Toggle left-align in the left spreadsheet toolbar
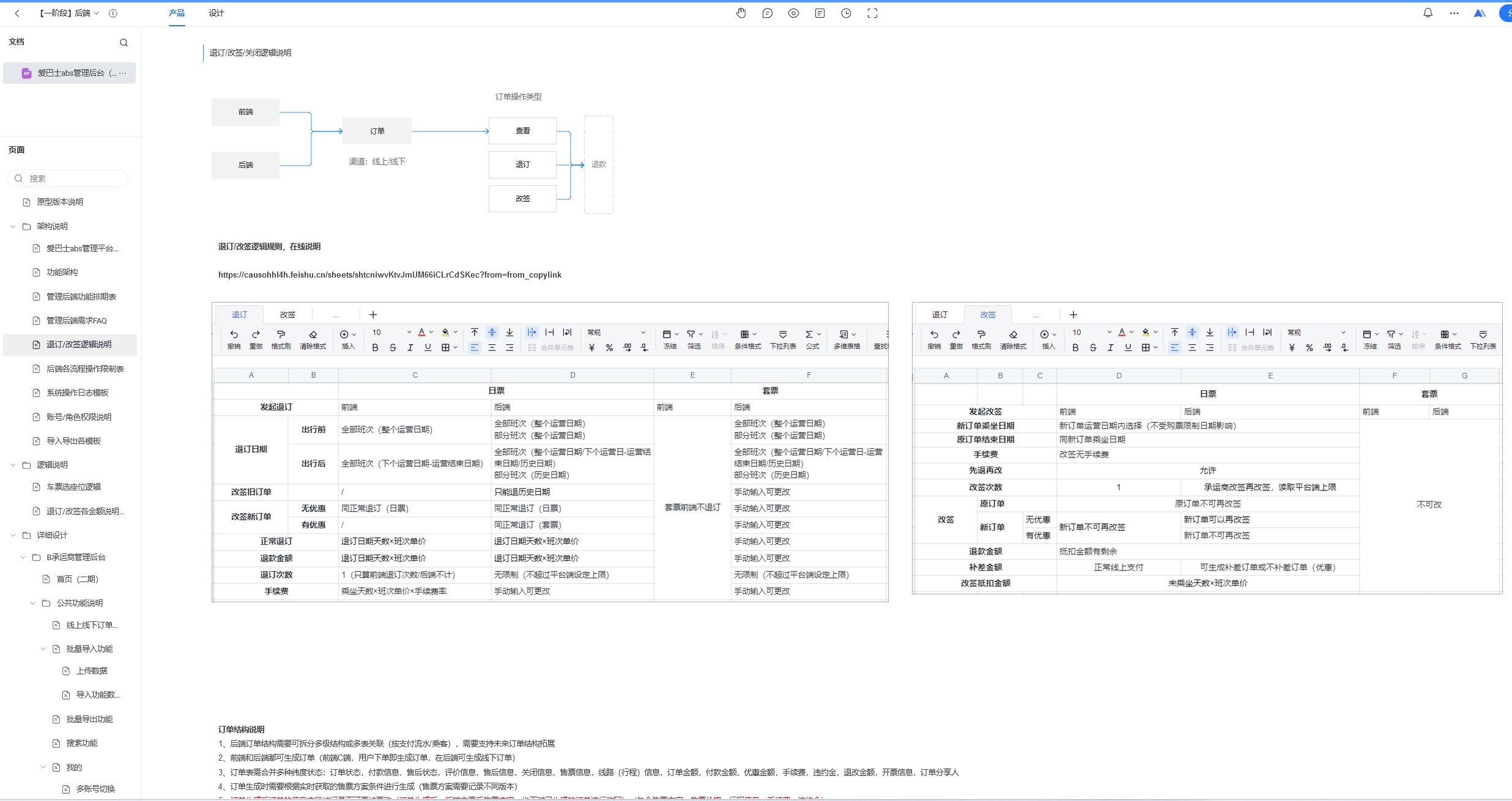Screen dimensions: 1512x801 [x=474, y=347]
